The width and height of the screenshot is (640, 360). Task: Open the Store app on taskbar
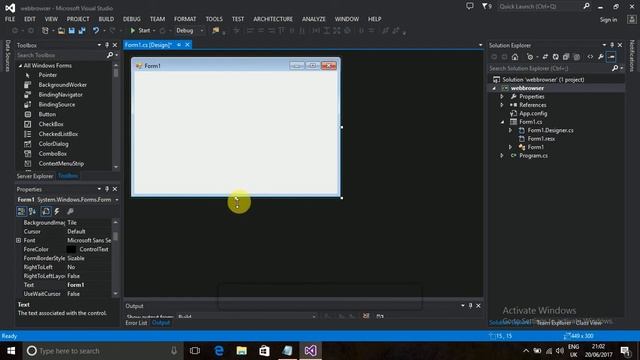pyautogui.click(x=264, y=351)
